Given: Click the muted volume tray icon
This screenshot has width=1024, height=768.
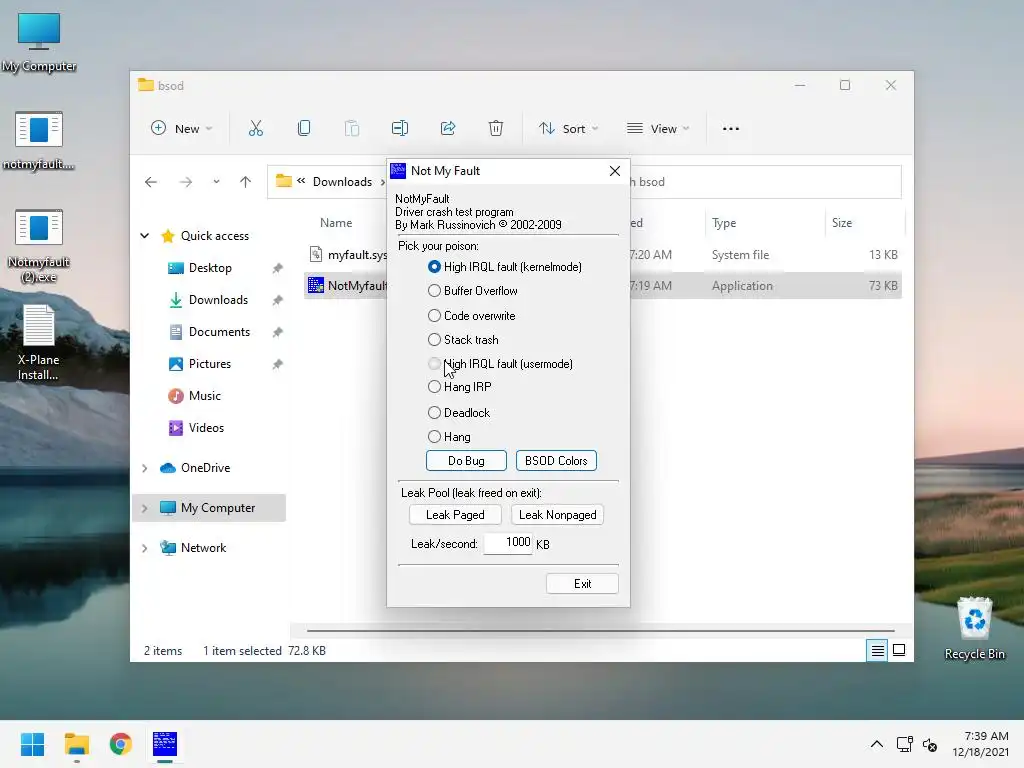Looking at the screenshot, I should point(930,744).
